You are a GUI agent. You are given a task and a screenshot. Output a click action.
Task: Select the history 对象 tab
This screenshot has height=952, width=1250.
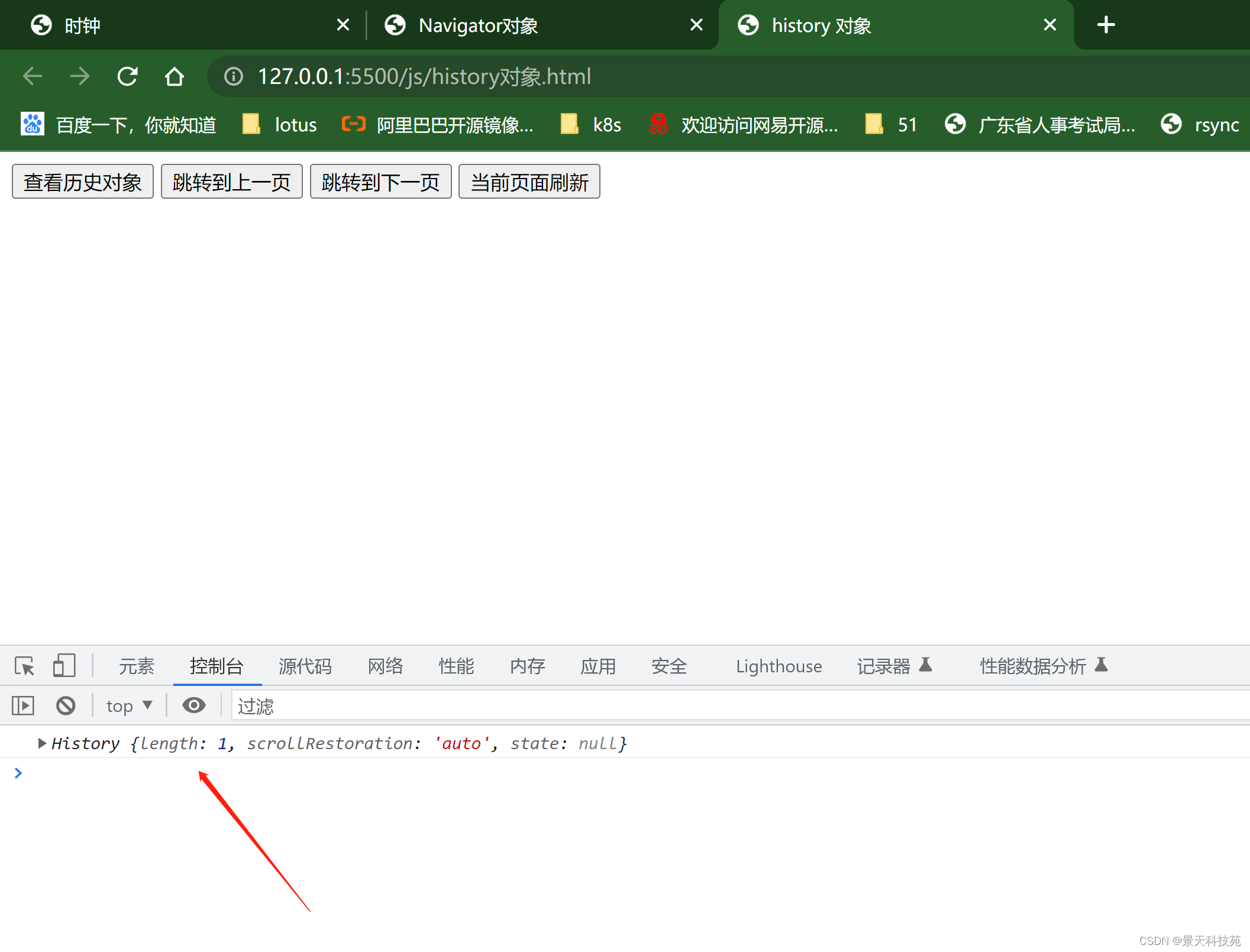896,25
